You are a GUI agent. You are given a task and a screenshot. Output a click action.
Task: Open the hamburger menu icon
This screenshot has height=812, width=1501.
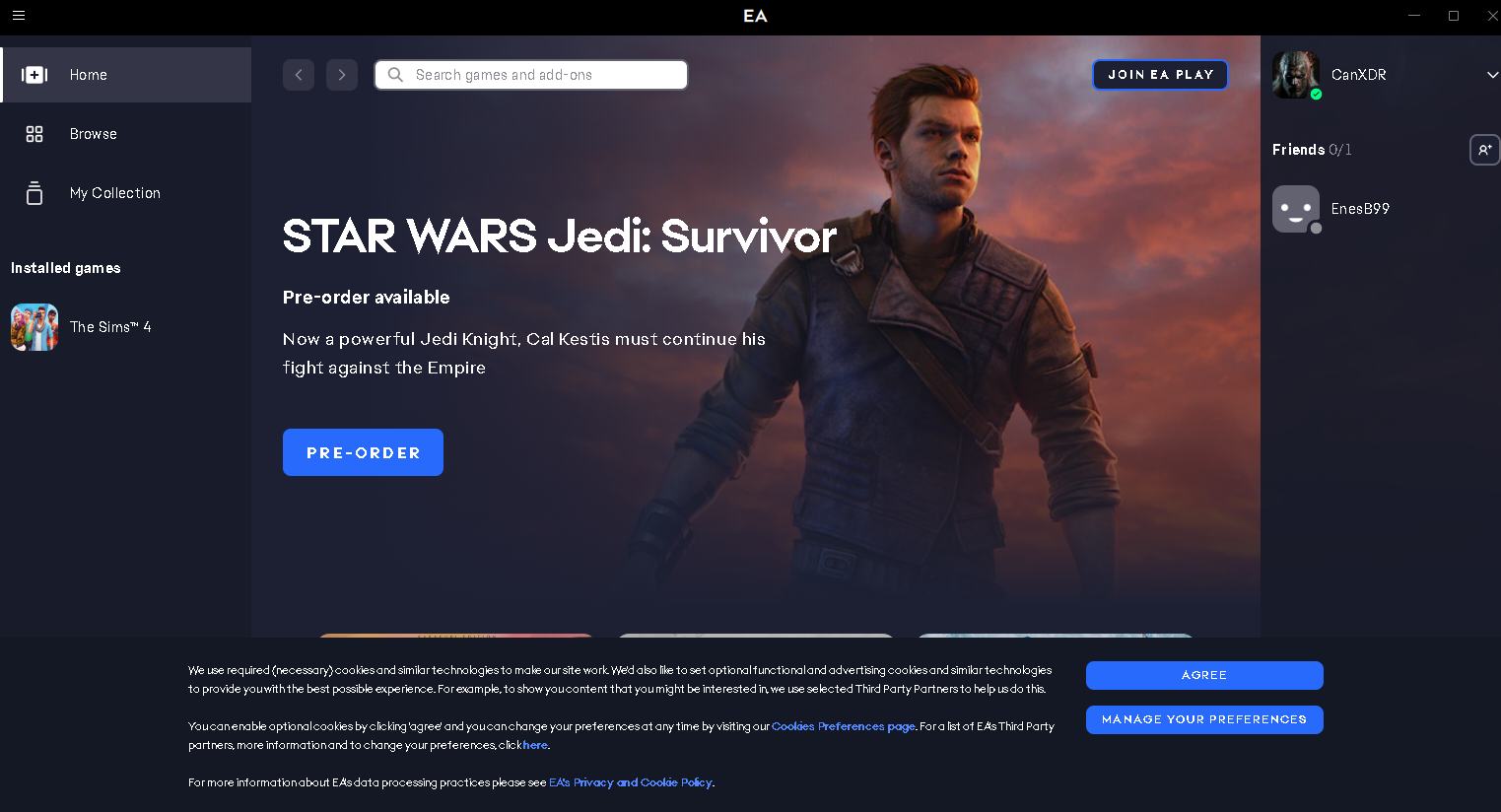point(19,16)
